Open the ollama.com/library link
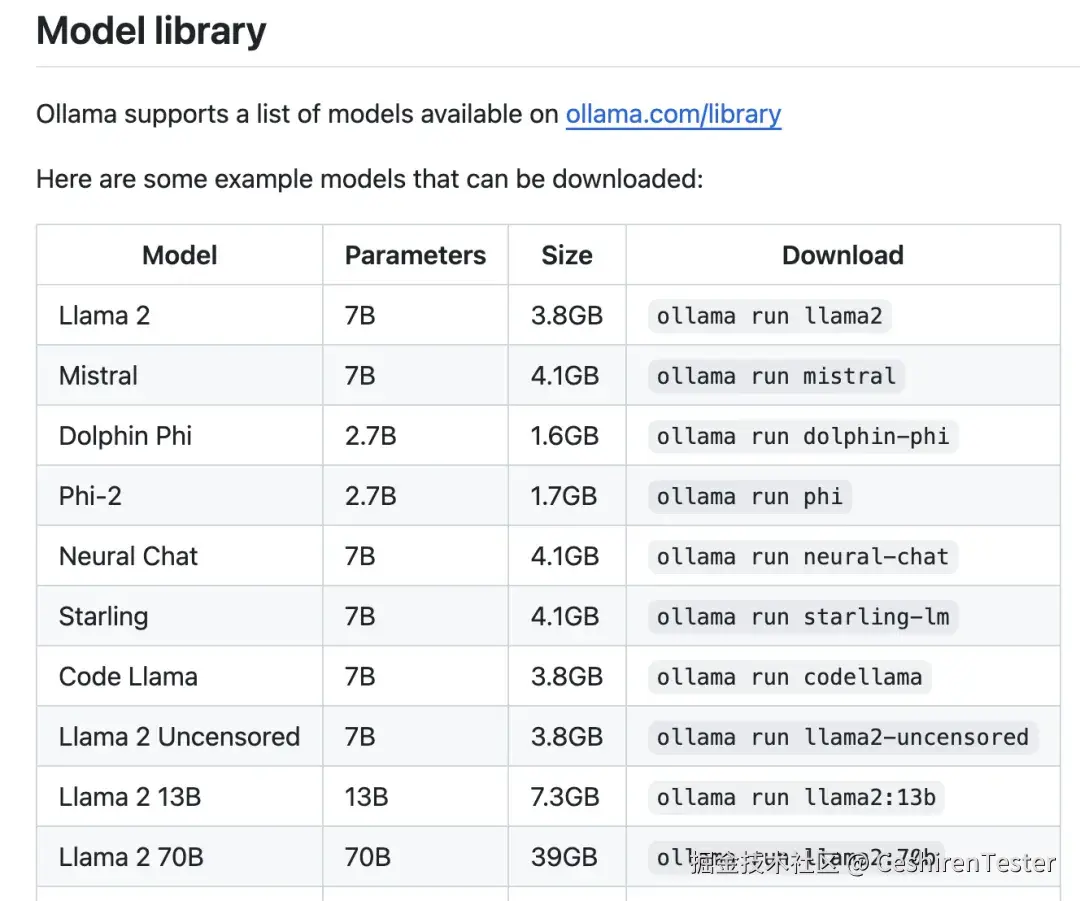This screenshot has height=901, width=1080. click(673, 114)
